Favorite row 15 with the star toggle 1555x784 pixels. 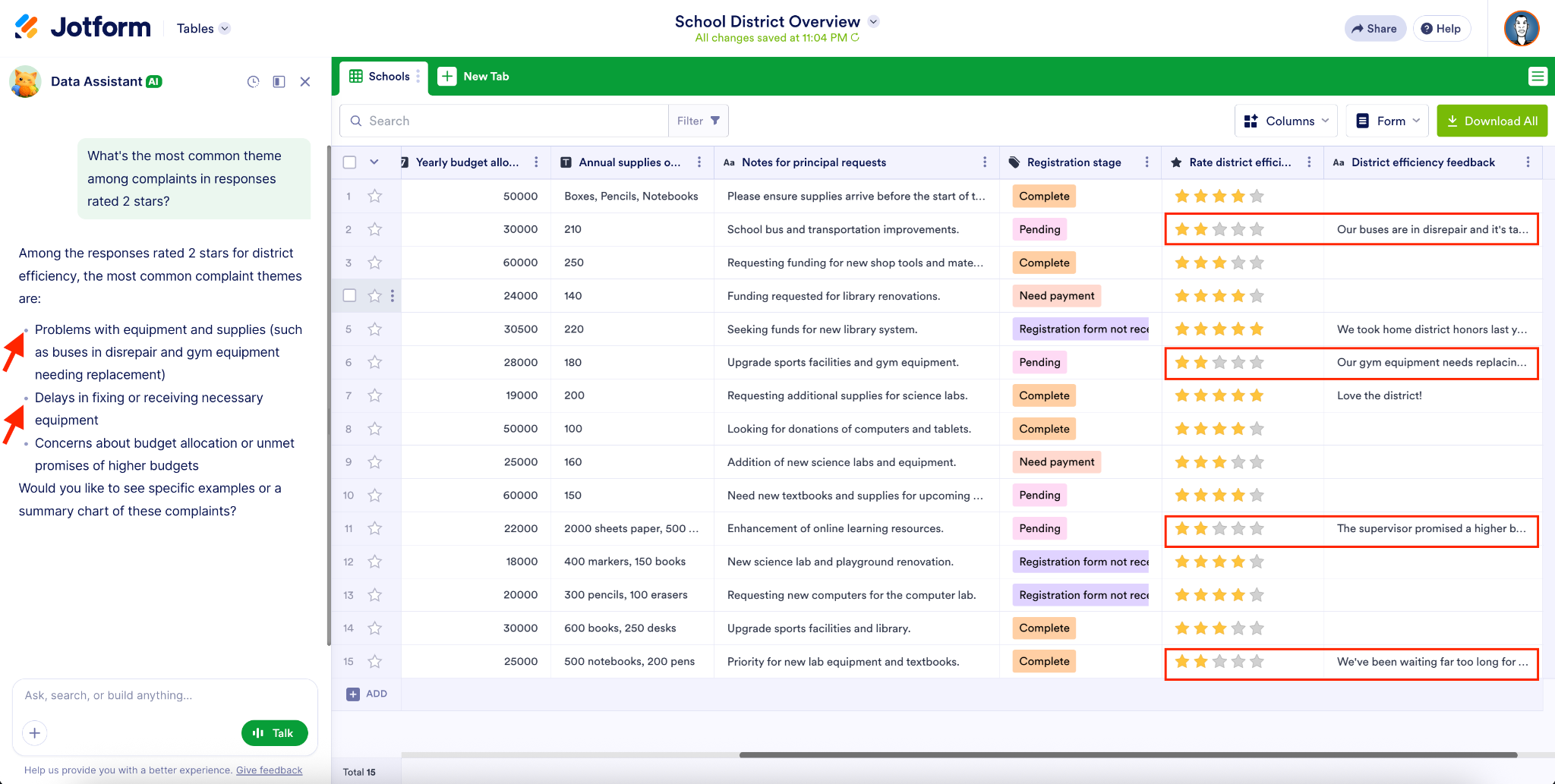click(x=375, y=662)
